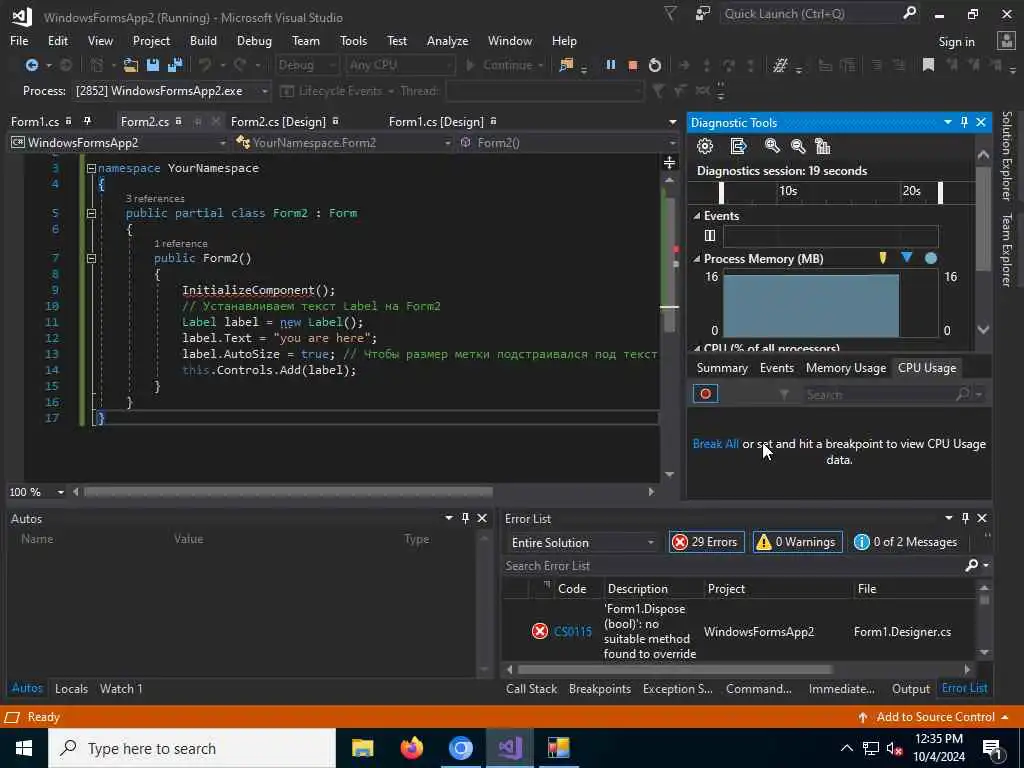Viewport: 1024px width, 768px height.
Task: Toggle the 0 of 2 Messages filter
Action: click(906, 542)
